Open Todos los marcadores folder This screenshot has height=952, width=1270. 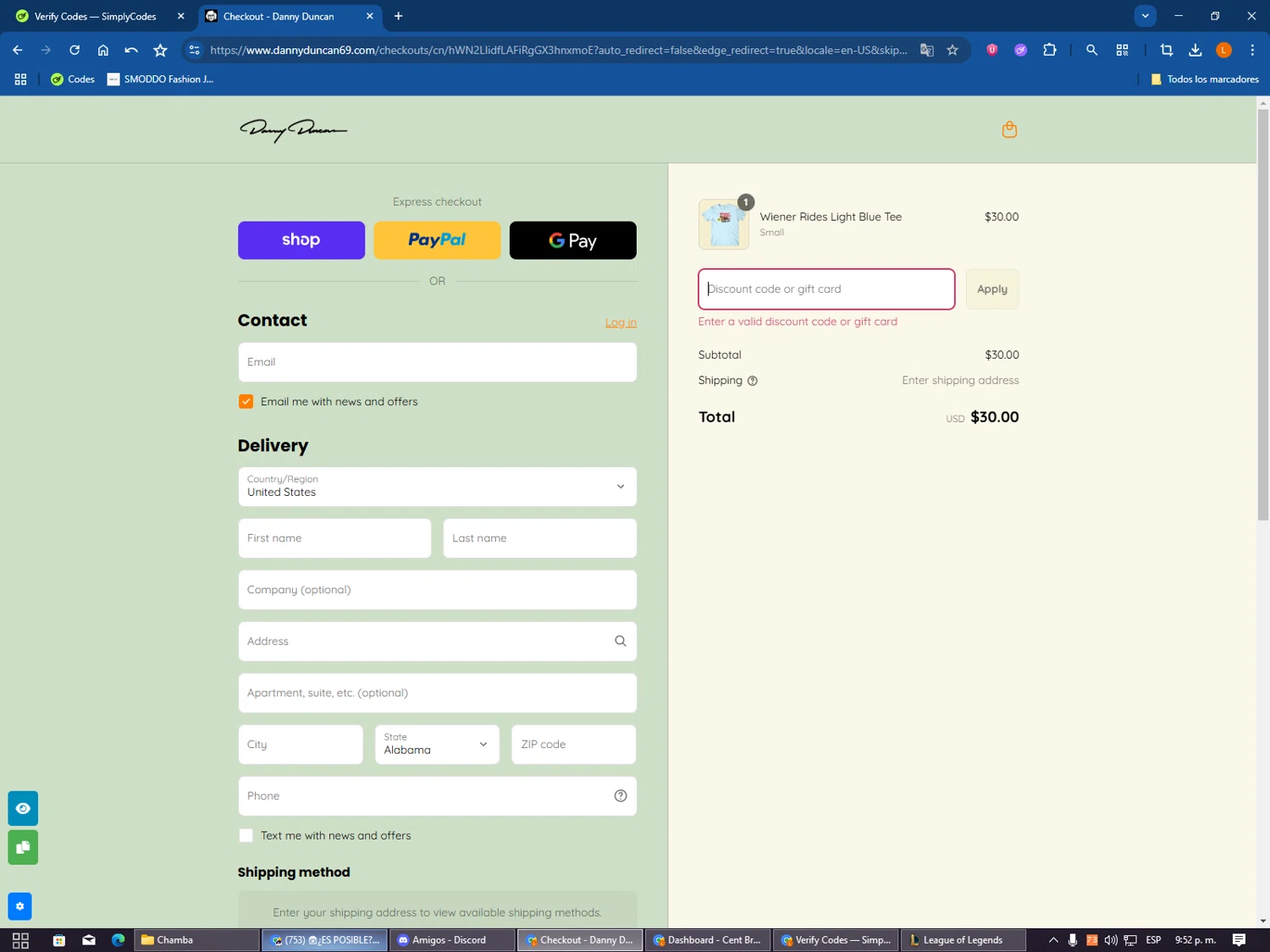(x=1204, y=79)
